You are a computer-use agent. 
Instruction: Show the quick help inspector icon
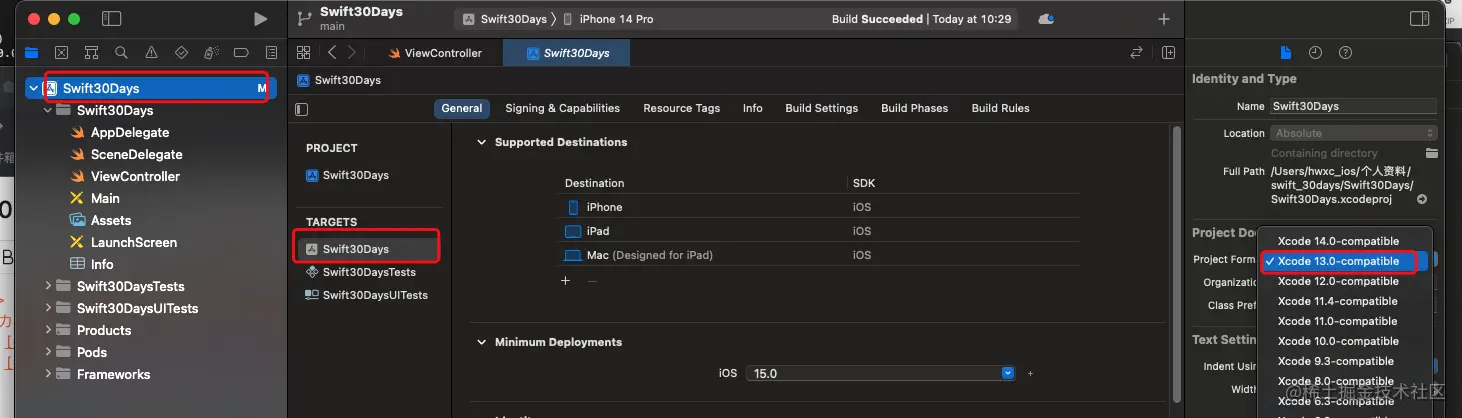[x=1345, y=53]
